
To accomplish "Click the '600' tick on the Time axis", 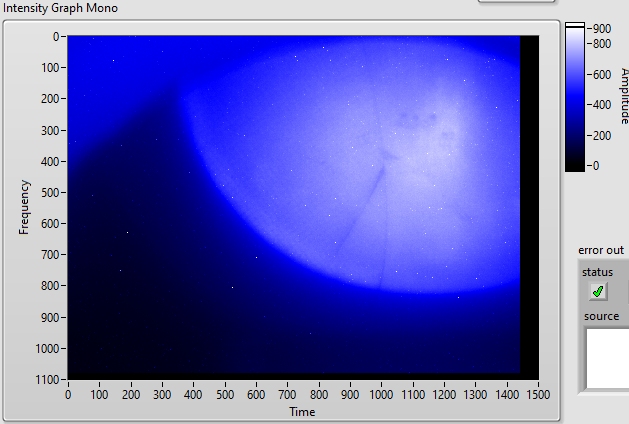I will pyautogui.click(x=256, y=395).
